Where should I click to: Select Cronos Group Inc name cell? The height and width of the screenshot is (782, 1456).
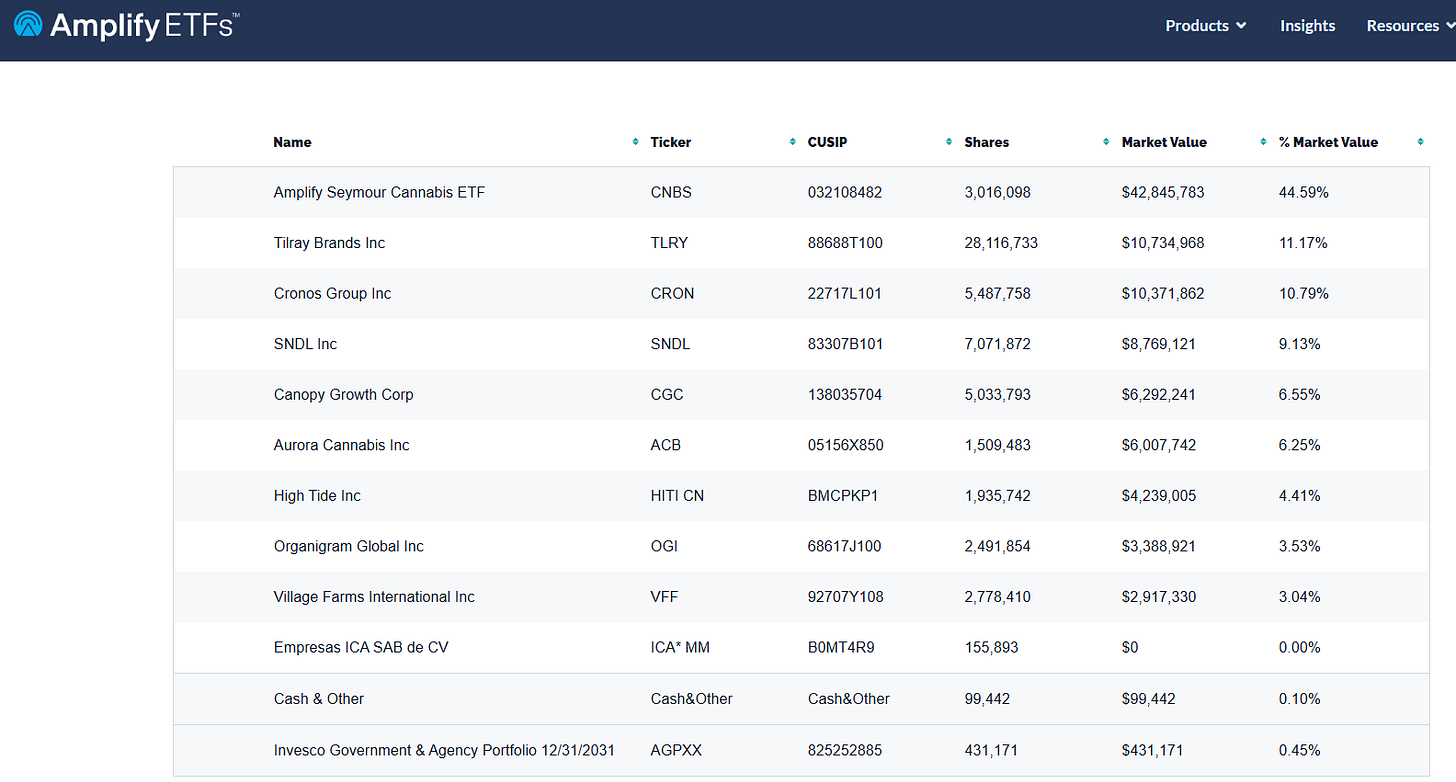click(332, 294)
